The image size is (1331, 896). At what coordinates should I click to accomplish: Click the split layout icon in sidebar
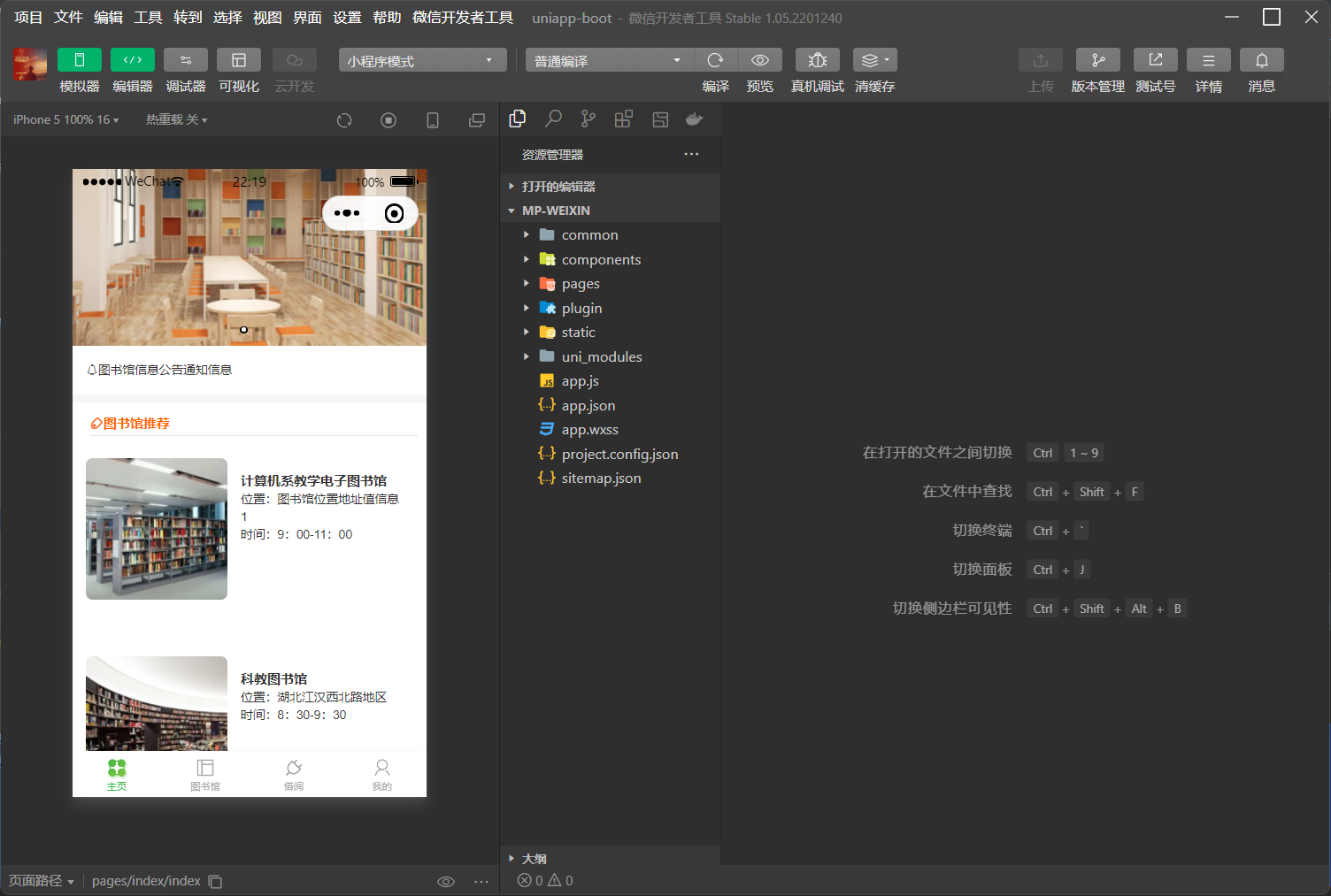tap(660, 119)
